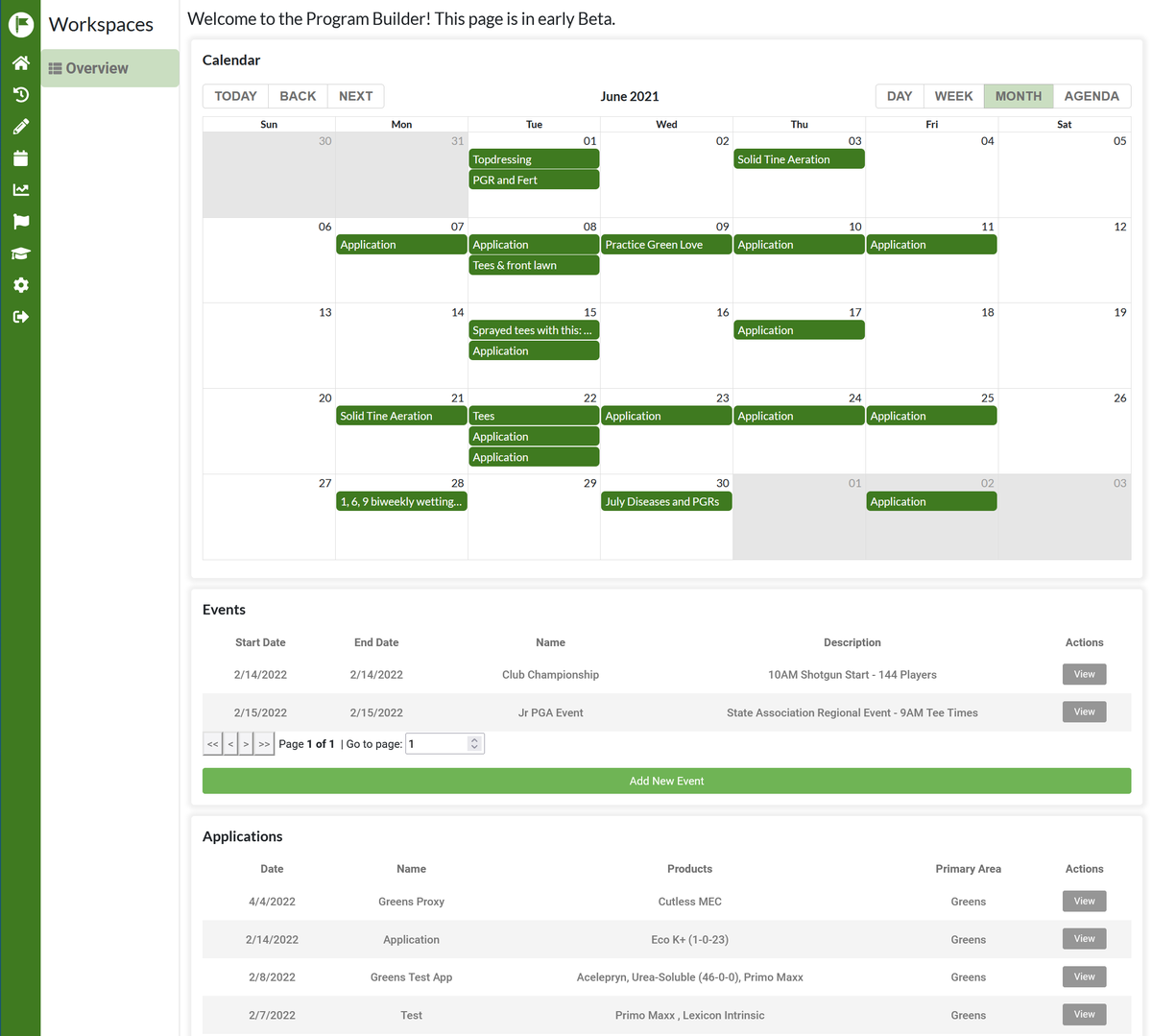Open the graduation cap icon in the sidebar
The image size is (1152, 1036).
pos(21,253)
